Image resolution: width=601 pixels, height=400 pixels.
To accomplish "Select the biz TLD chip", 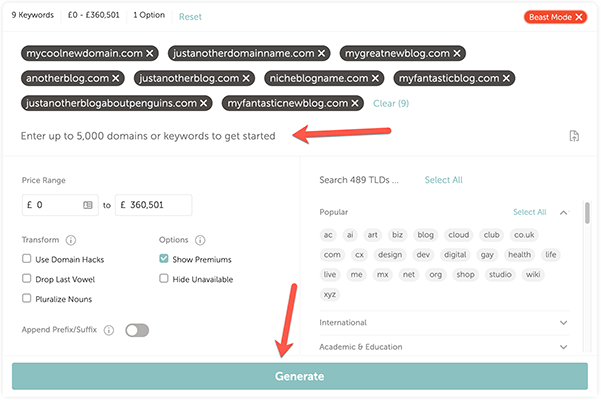I will click(397, 235).
